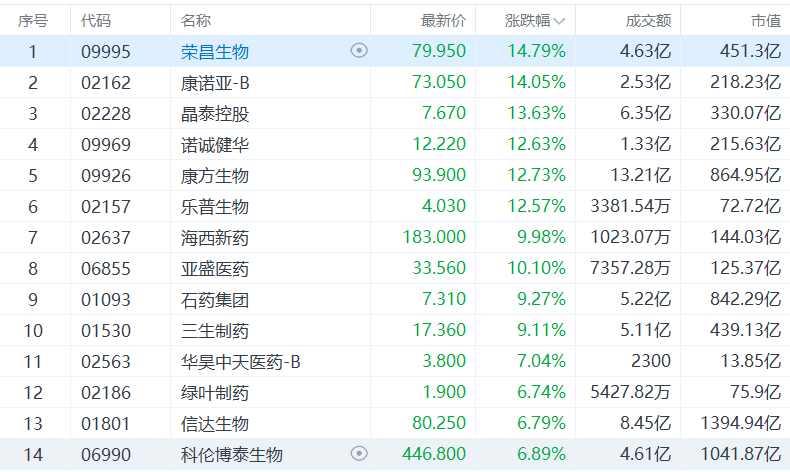Click change percentage 10.10%
Viewport: 790px width, 472px height.
coord(537,268)
